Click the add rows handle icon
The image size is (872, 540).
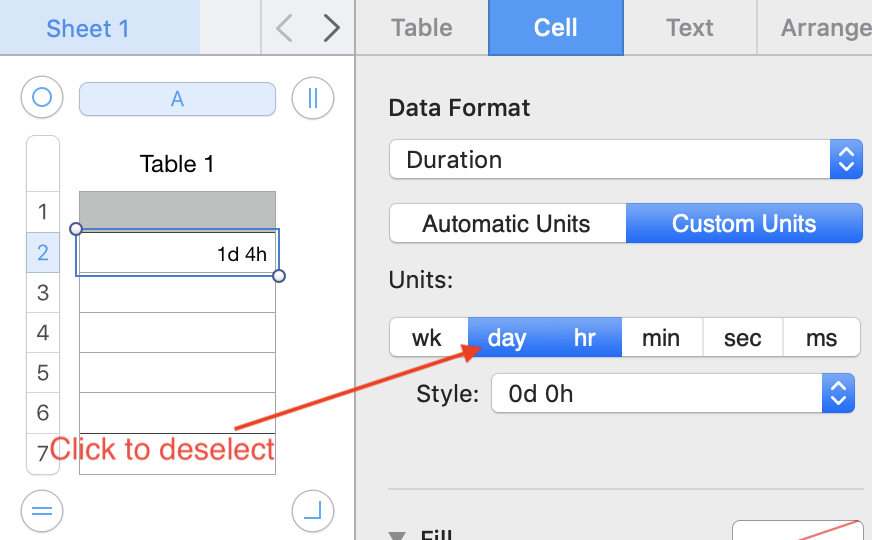pyautogui.click(x=42, y=511)
